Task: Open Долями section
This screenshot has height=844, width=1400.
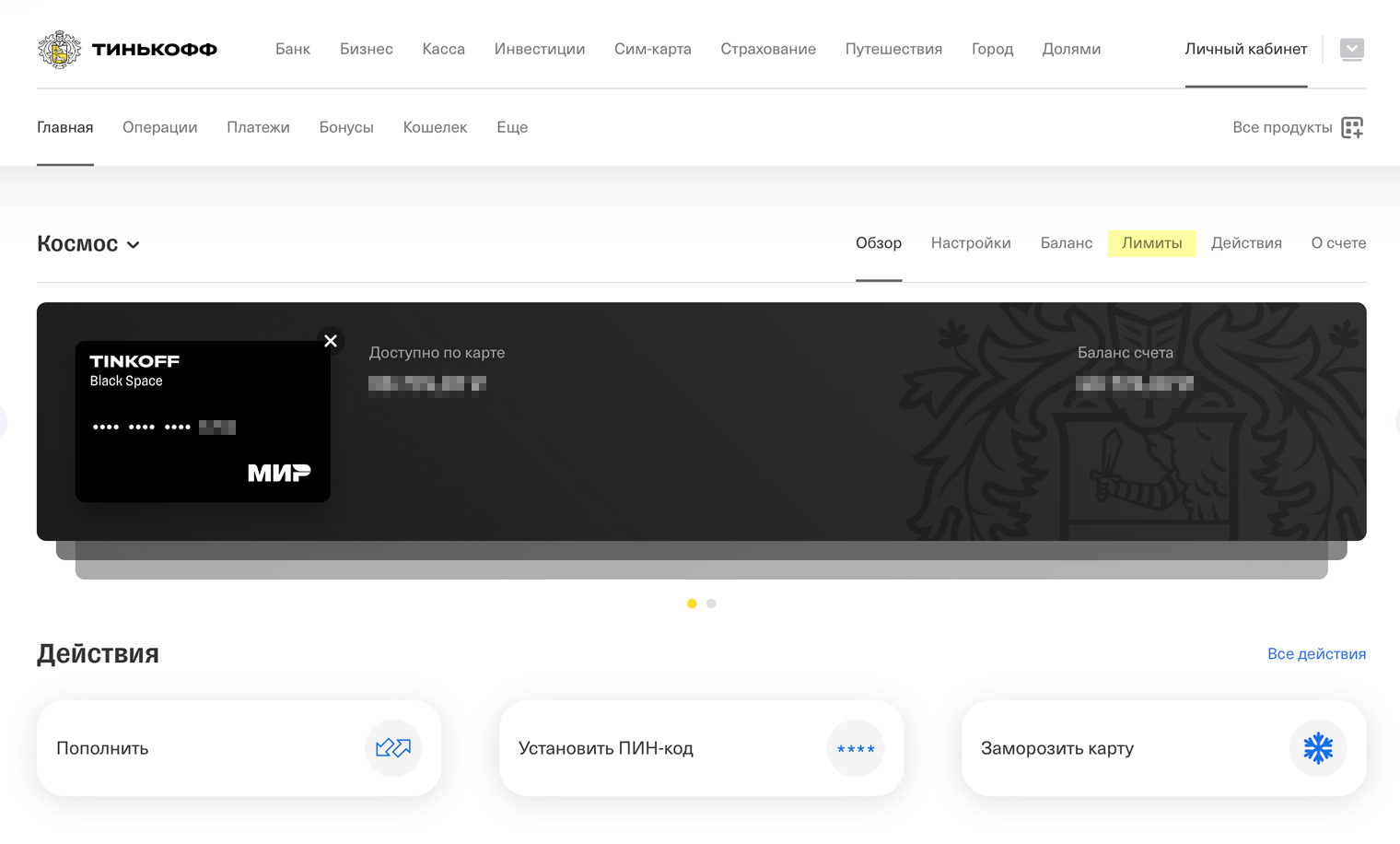Action: pyautogui.click(x=1071, y=49)
